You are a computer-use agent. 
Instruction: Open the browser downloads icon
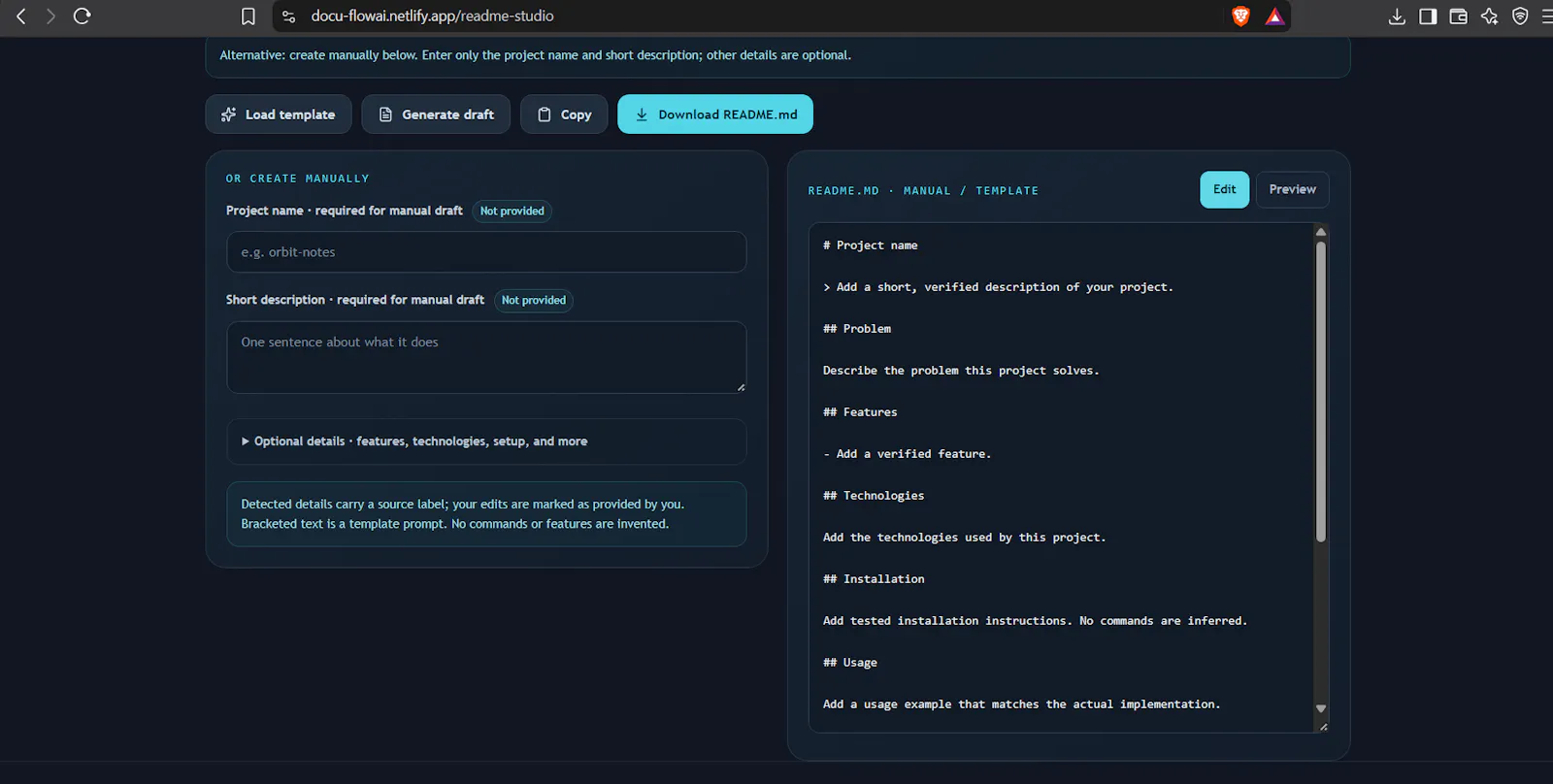point(1397,16)
